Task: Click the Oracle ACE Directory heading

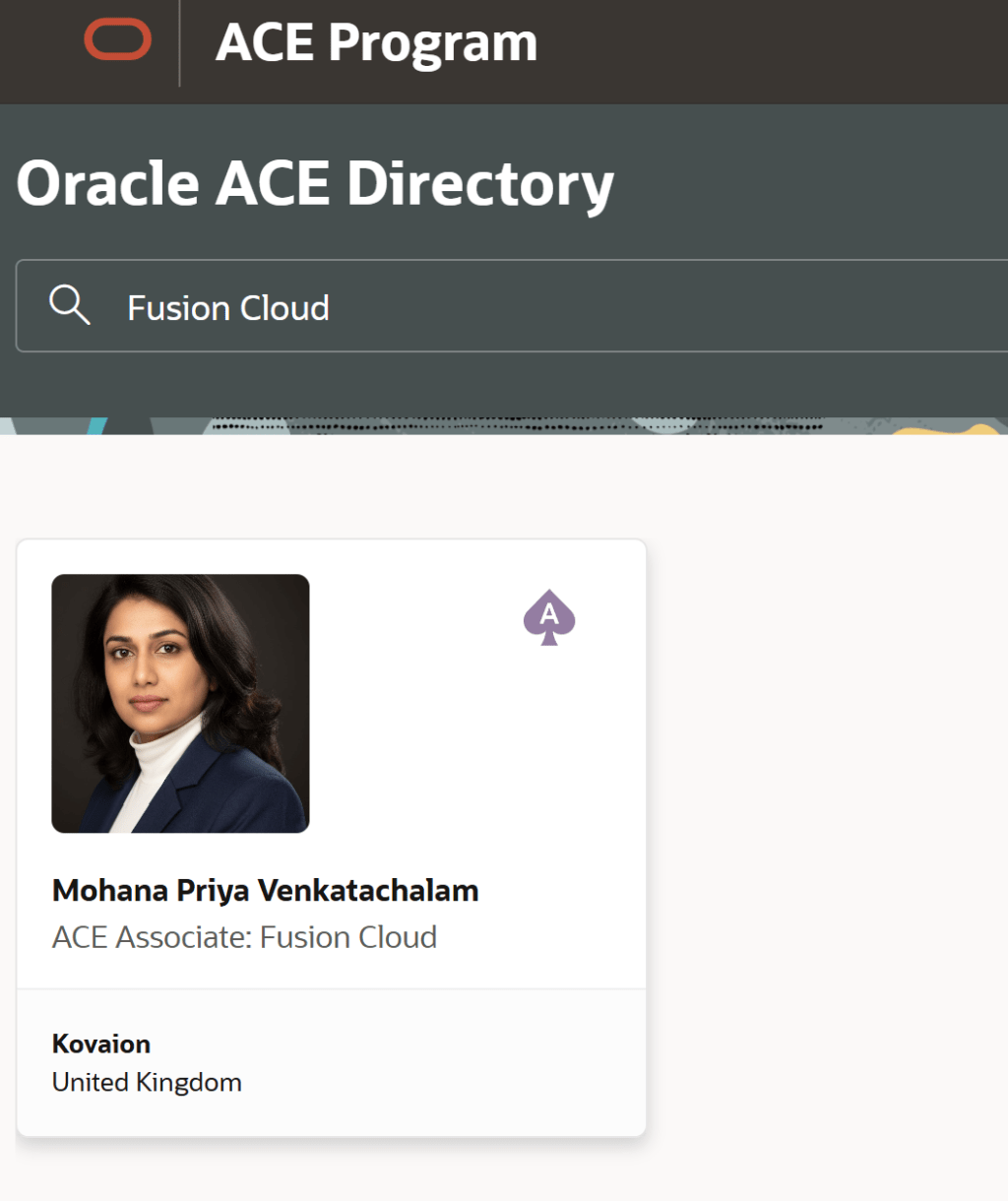Action: tap(315, 183)
